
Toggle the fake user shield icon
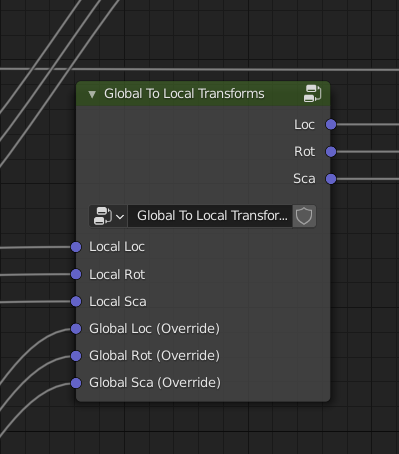point(304,216)
